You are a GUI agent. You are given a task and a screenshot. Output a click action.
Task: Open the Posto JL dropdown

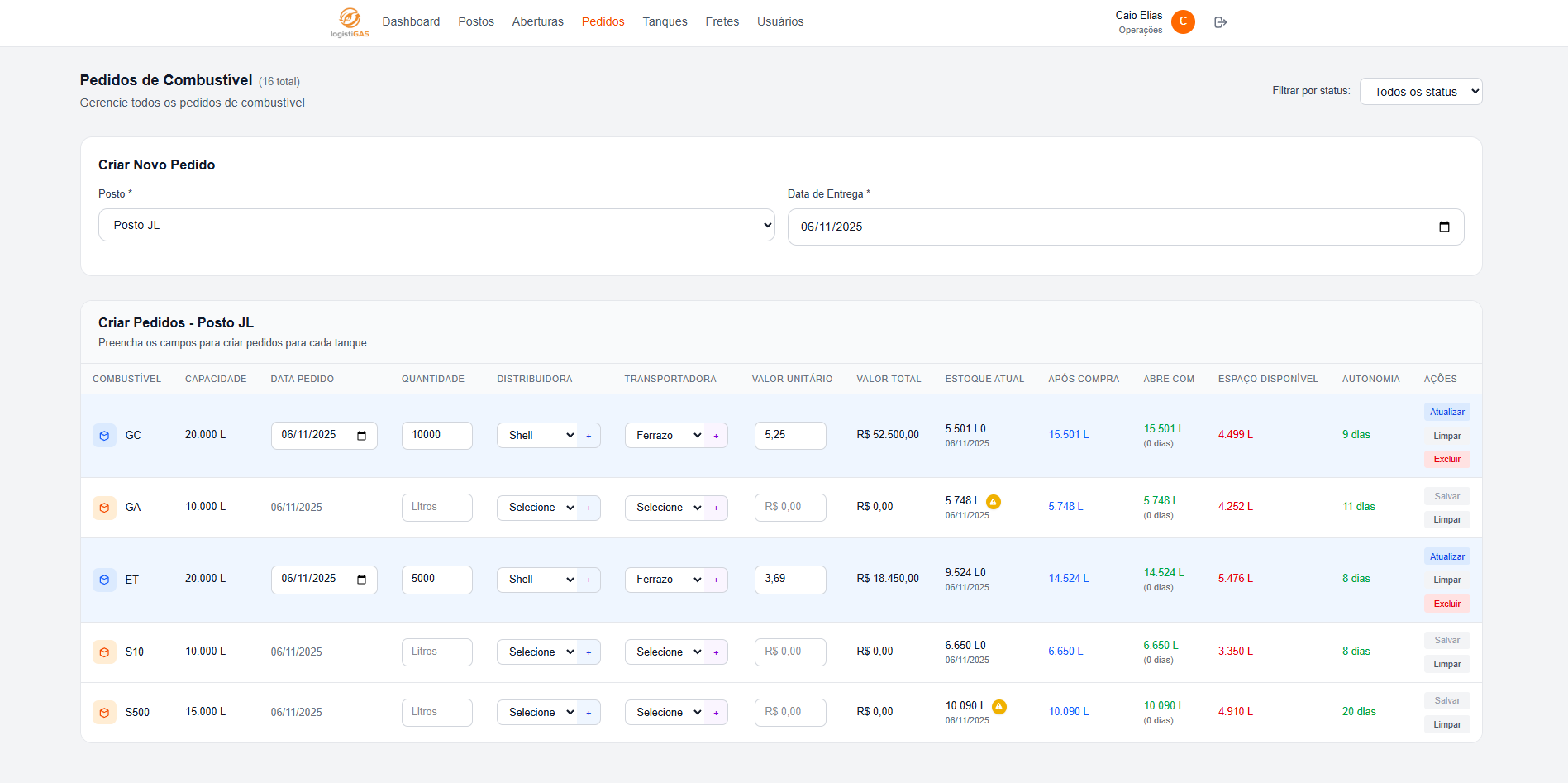(x=436, y=225)
